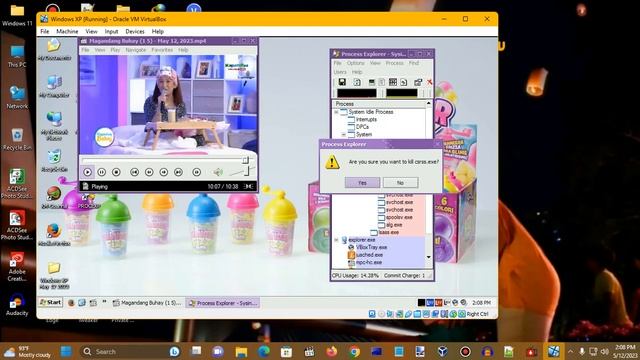Click the process tree grid icon in Process Explorer
Screen dimensions: 640x360
pyautogui.click(x=393, y=82)
